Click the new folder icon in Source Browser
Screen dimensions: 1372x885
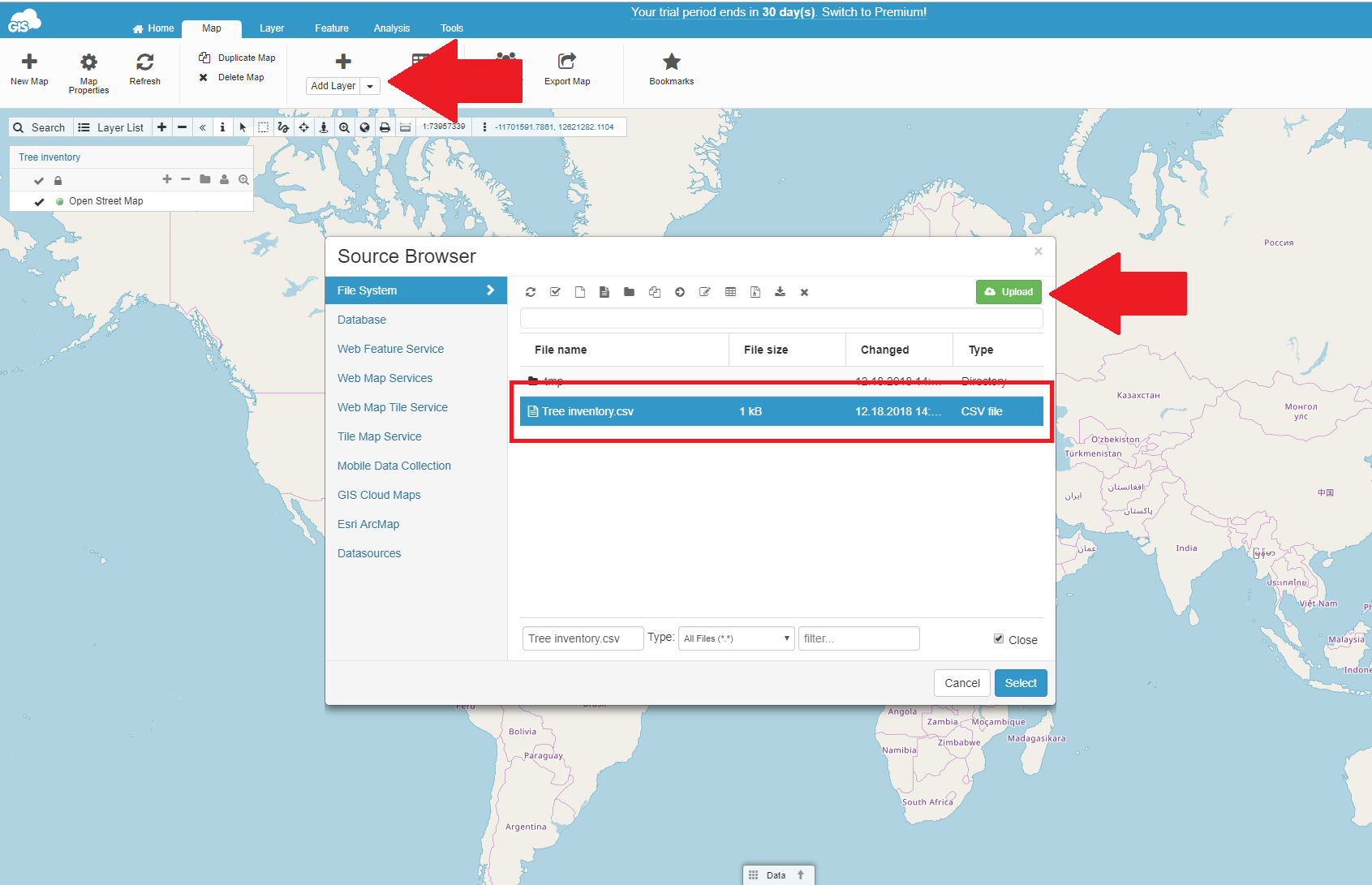point(629,292)
